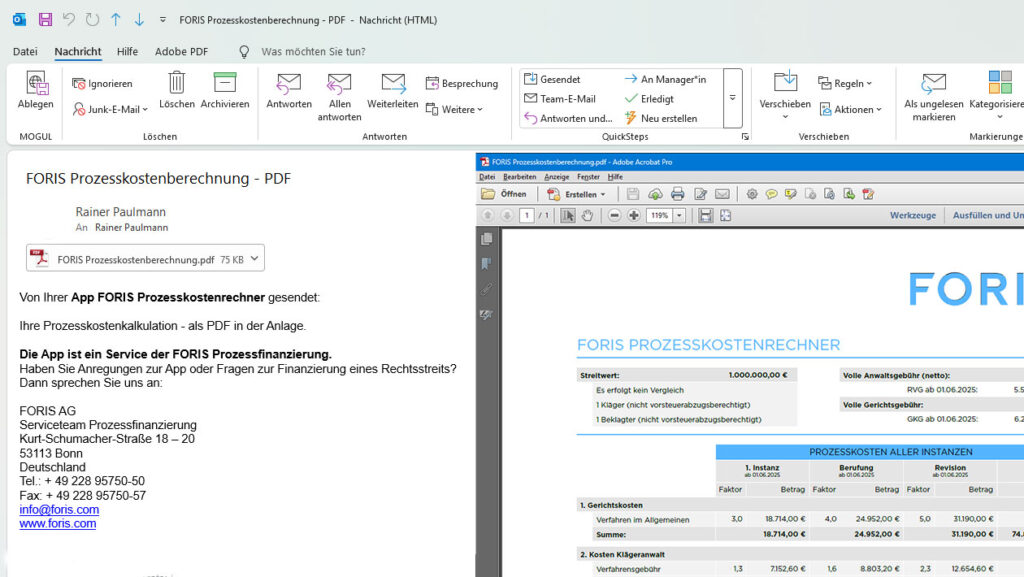Activate the Acrobat hand pan tool
This screenshot has height=577, width=1024.
pyautogui.click(x=587, y=215)
